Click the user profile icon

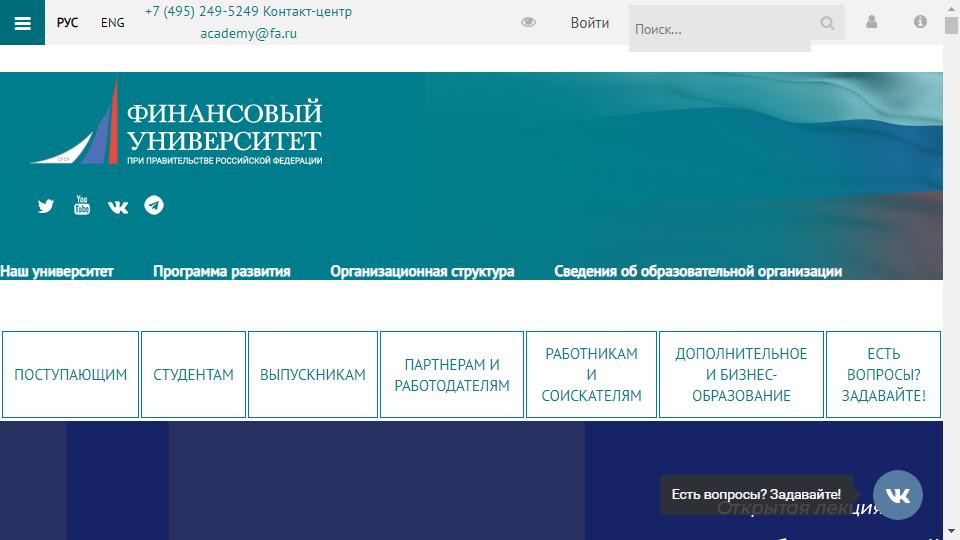[872, 22]
